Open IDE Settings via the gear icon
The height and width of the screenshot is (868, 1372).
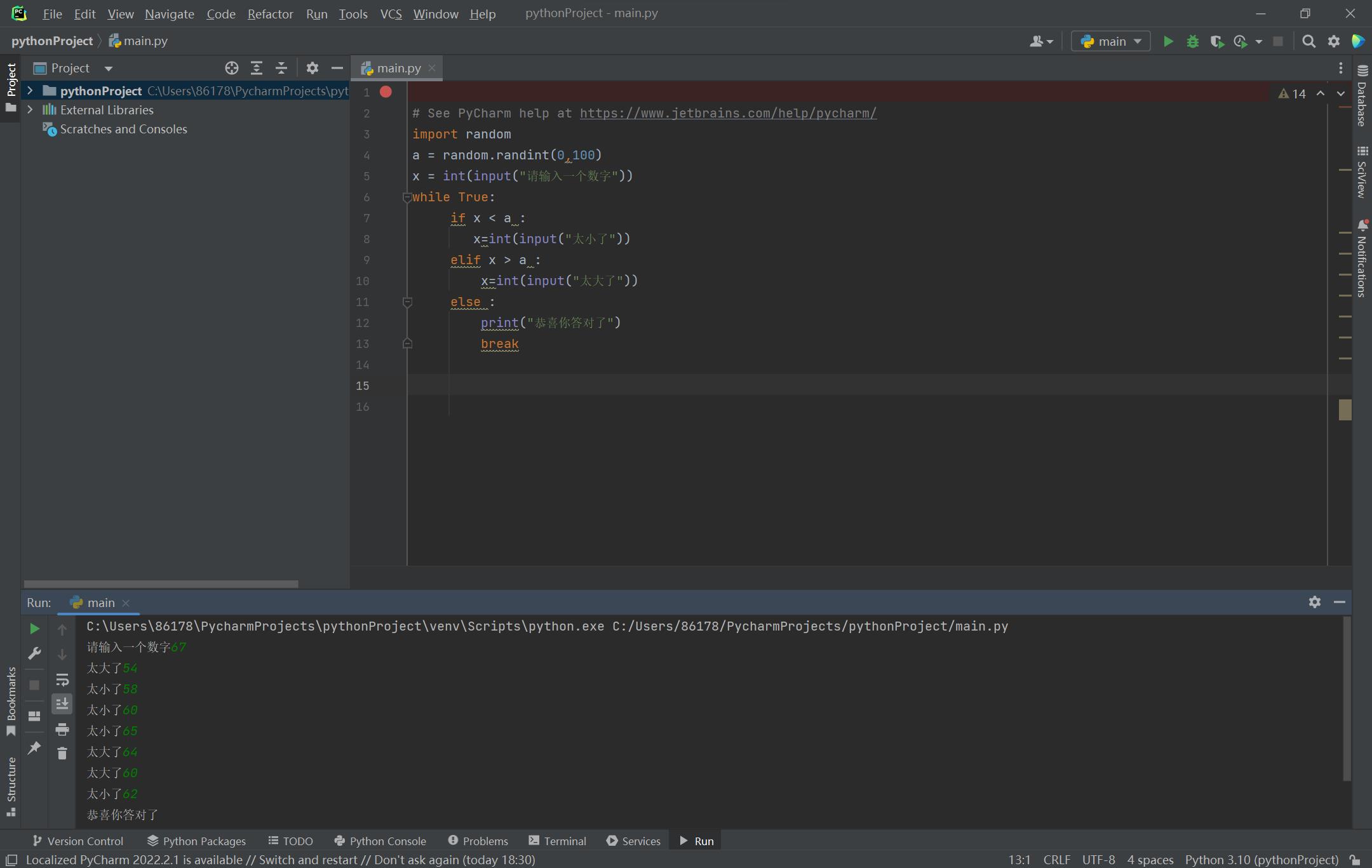[x=1334, y=41]
